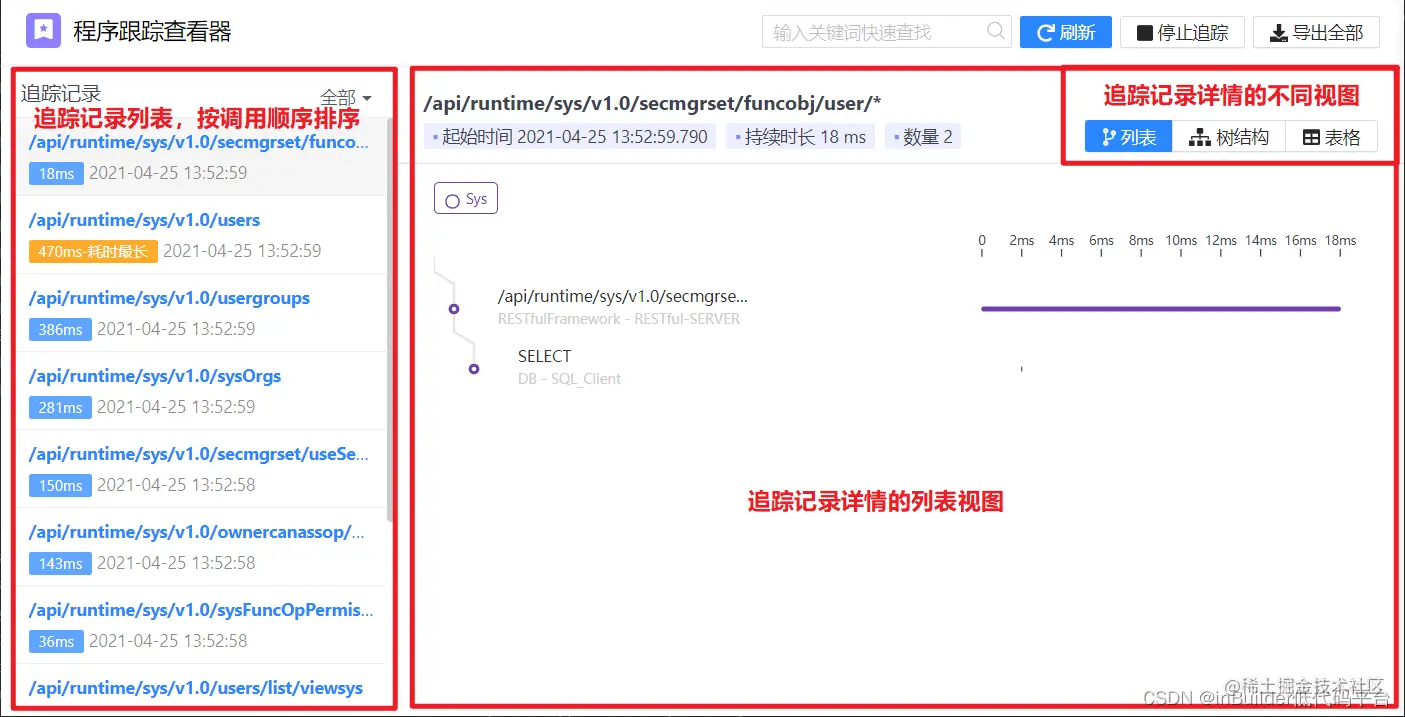Click the detail title /api/runtime/sys/v1.0/secmgrset/funcobj/user/*

pyautogui.click(x=652, y=103)
